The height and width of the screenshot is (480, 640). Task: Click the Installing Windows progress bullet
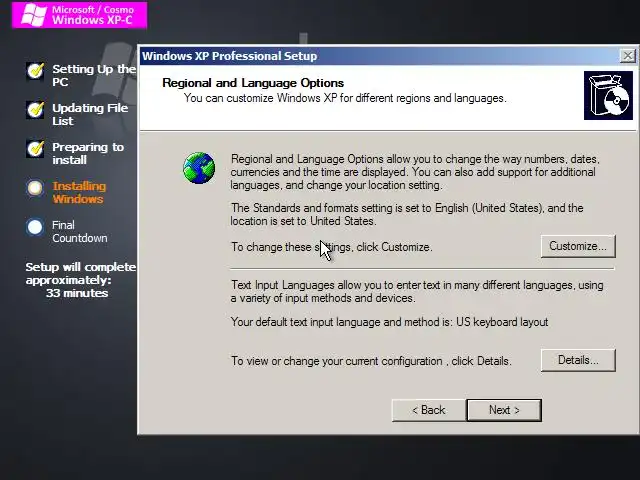pyautogui.click(x=35, y=188)
